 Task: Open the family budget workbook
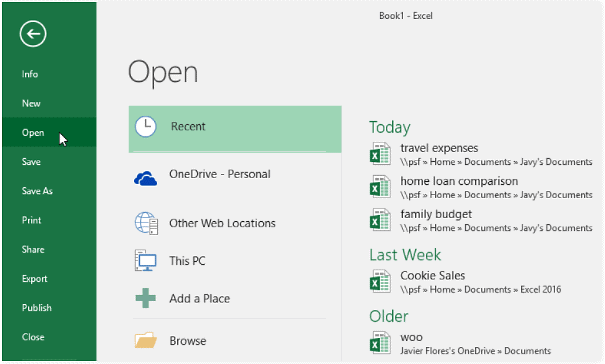click(436, 214)
